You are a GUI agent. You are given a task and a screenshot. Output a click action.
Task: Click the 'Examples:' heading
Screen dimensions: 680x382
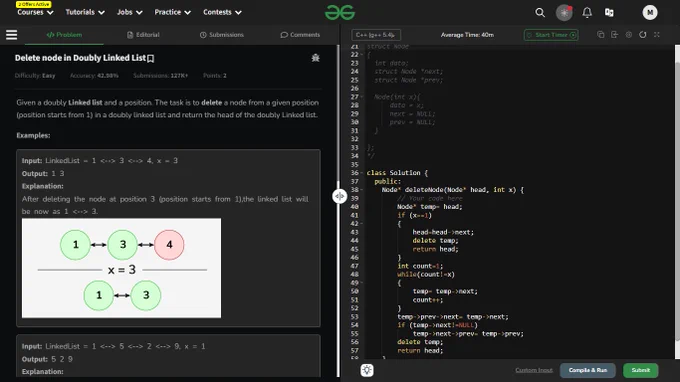pyautogui.click(x=33, y=135)
